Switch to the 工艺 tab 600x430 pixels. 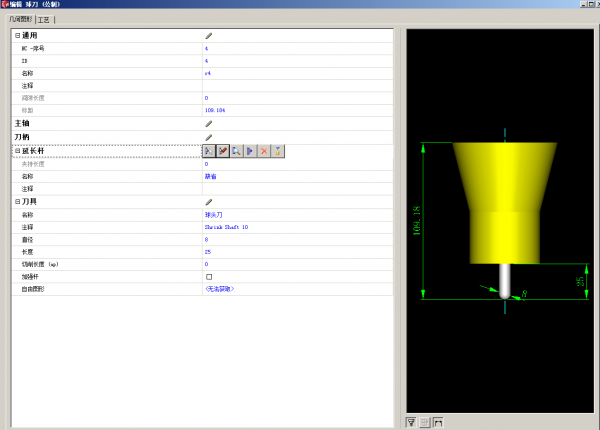(44, 20)
